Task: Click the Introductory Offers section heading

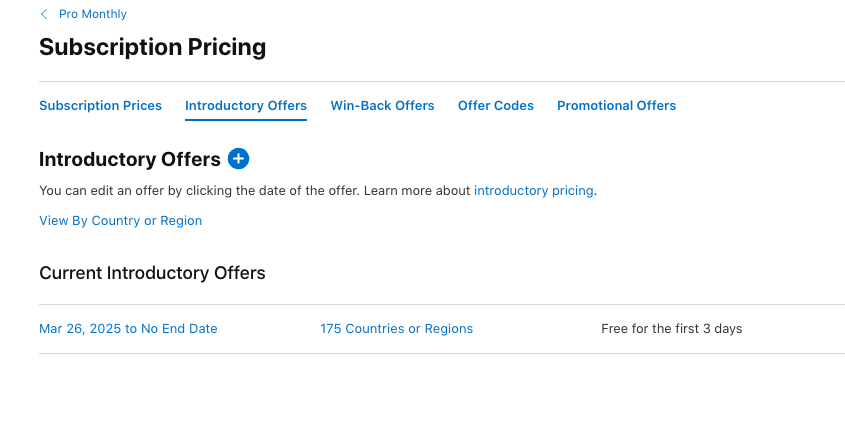Action: click(130, 159)
